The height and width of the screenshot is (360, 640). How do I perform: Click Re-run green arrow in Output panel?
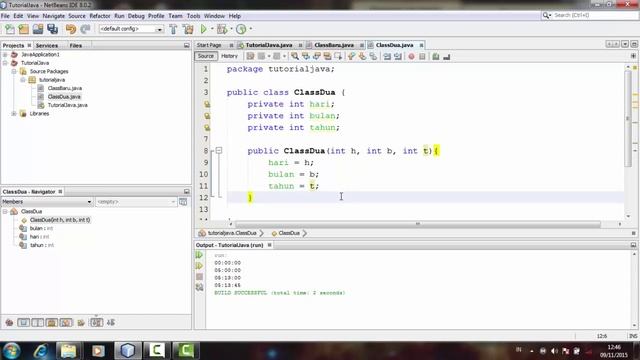tap(199, 255)
